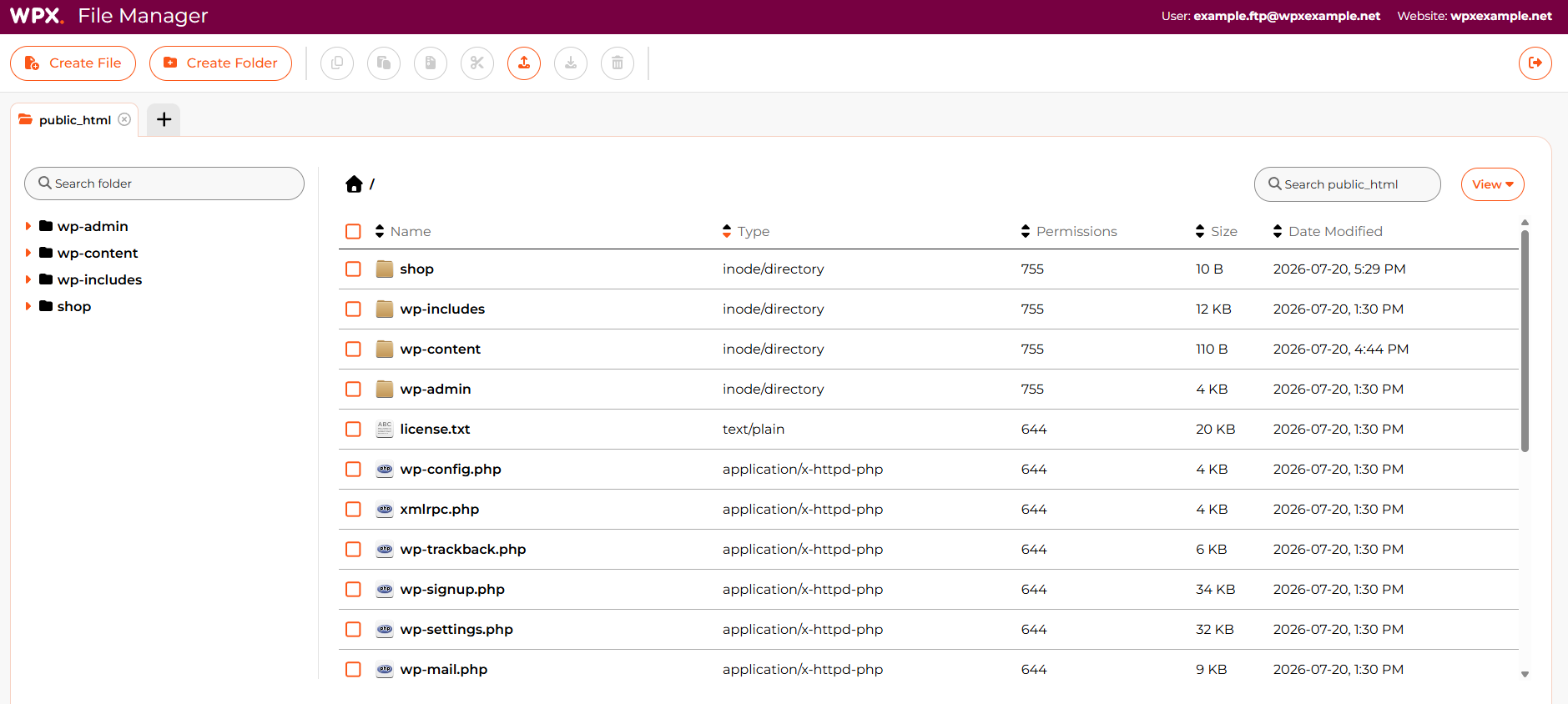Expand the wp-includes tree arrow in the sidebar

point(28,279)
